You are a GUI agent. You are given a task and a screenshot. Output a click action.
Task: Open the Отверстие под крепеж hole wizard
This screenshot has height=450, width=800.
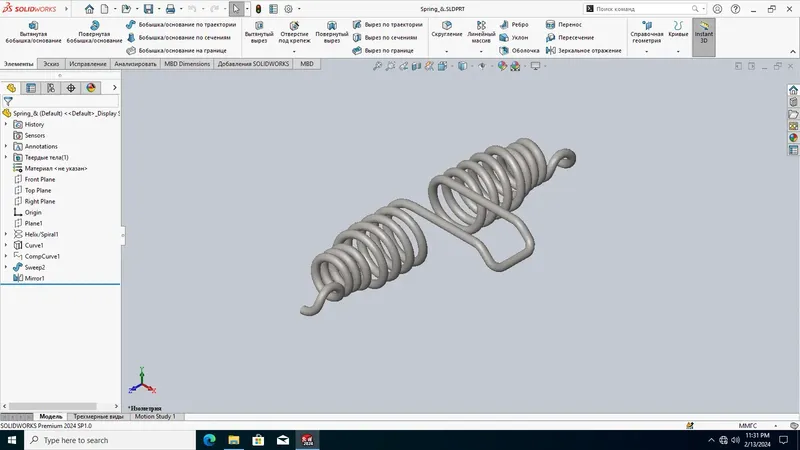point(294,32)
